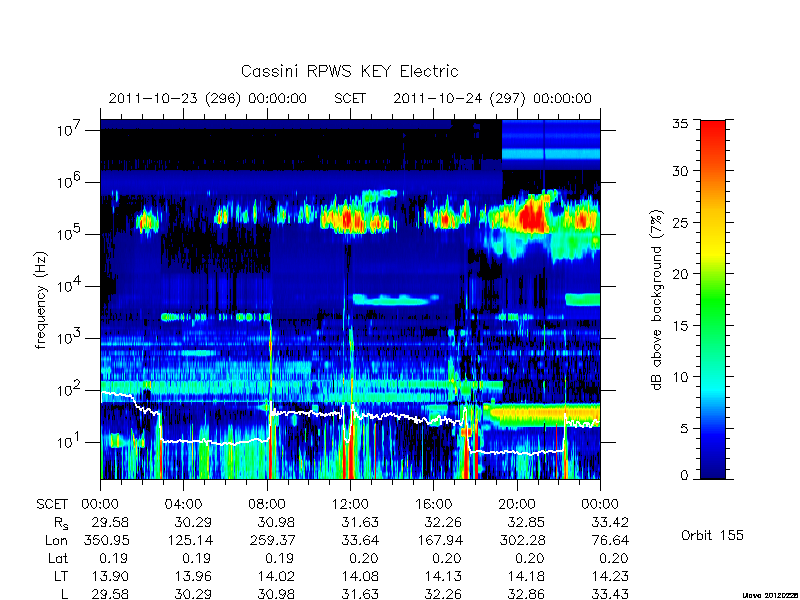
Task: Click the Rs value "33.42"
Action: point(610,522)
